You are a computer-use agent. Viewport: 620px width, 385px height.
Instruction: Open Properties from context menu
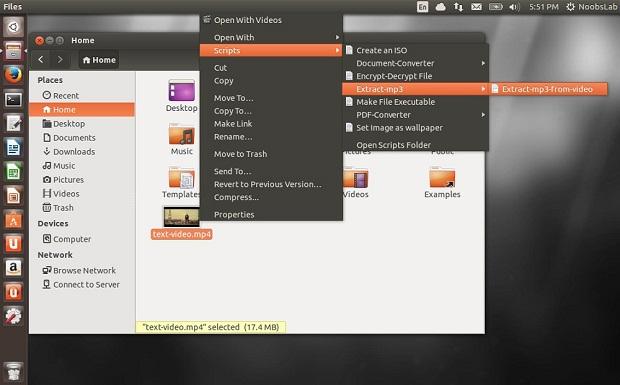[x=271, y=215]
